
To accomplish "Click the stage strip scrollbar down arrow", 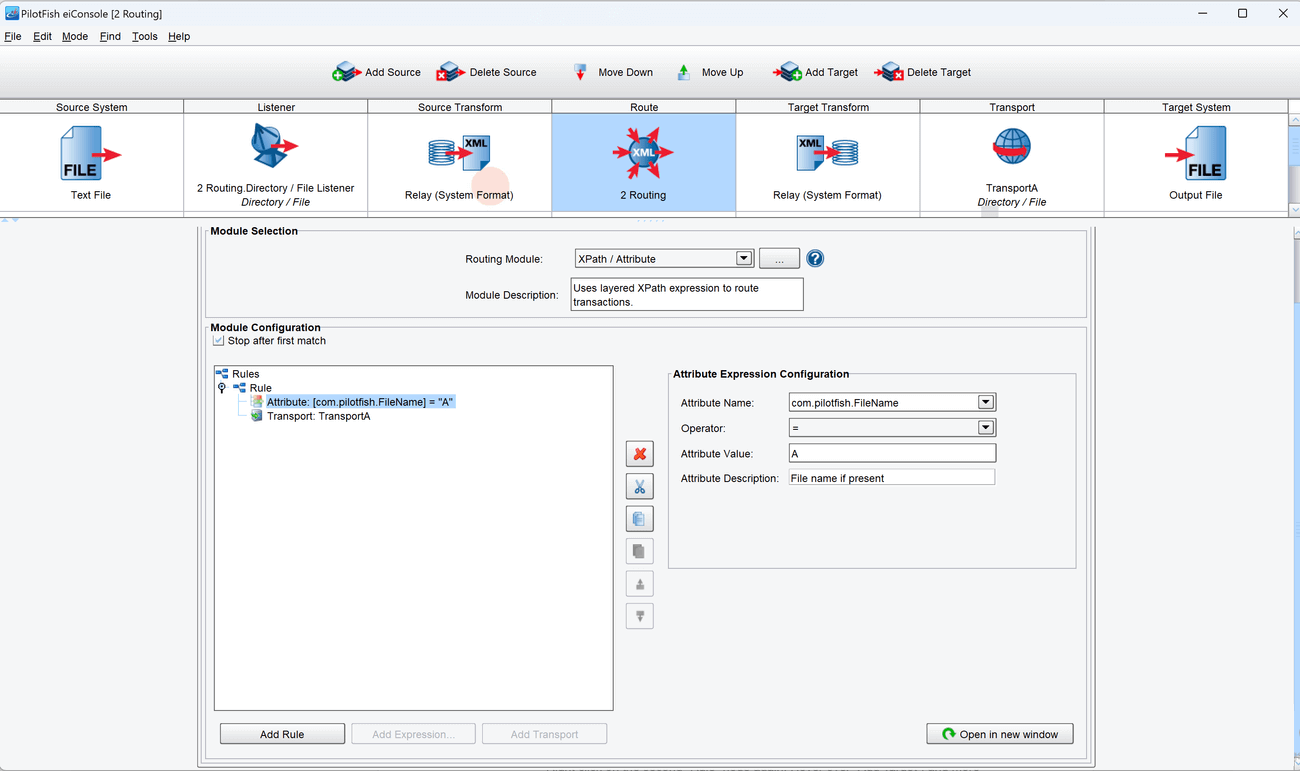I will coord(1294,210).
